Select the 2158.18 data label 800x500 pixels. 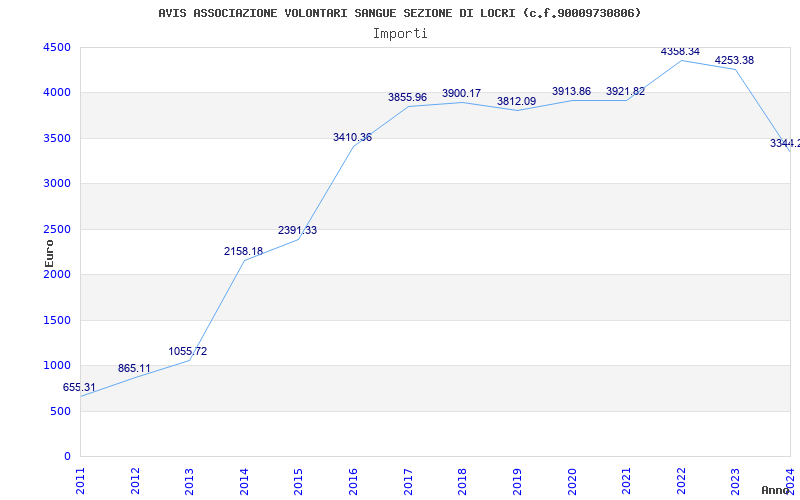(243, 252)
